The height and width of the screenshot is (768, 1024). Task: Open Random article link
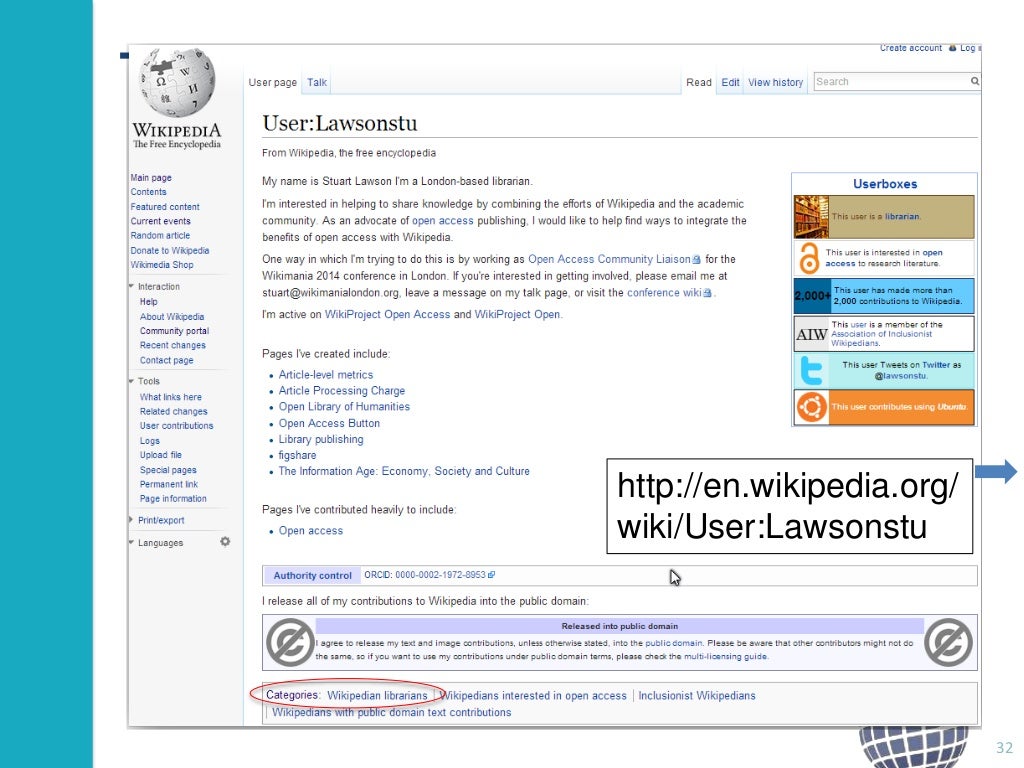160,235
